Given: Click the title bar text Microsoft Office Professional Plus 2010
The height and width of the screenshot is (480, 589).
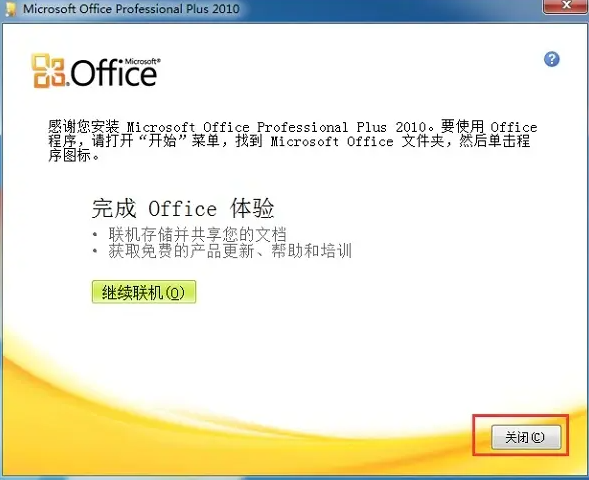Looking at the screenshot, I should coord(131,9).
